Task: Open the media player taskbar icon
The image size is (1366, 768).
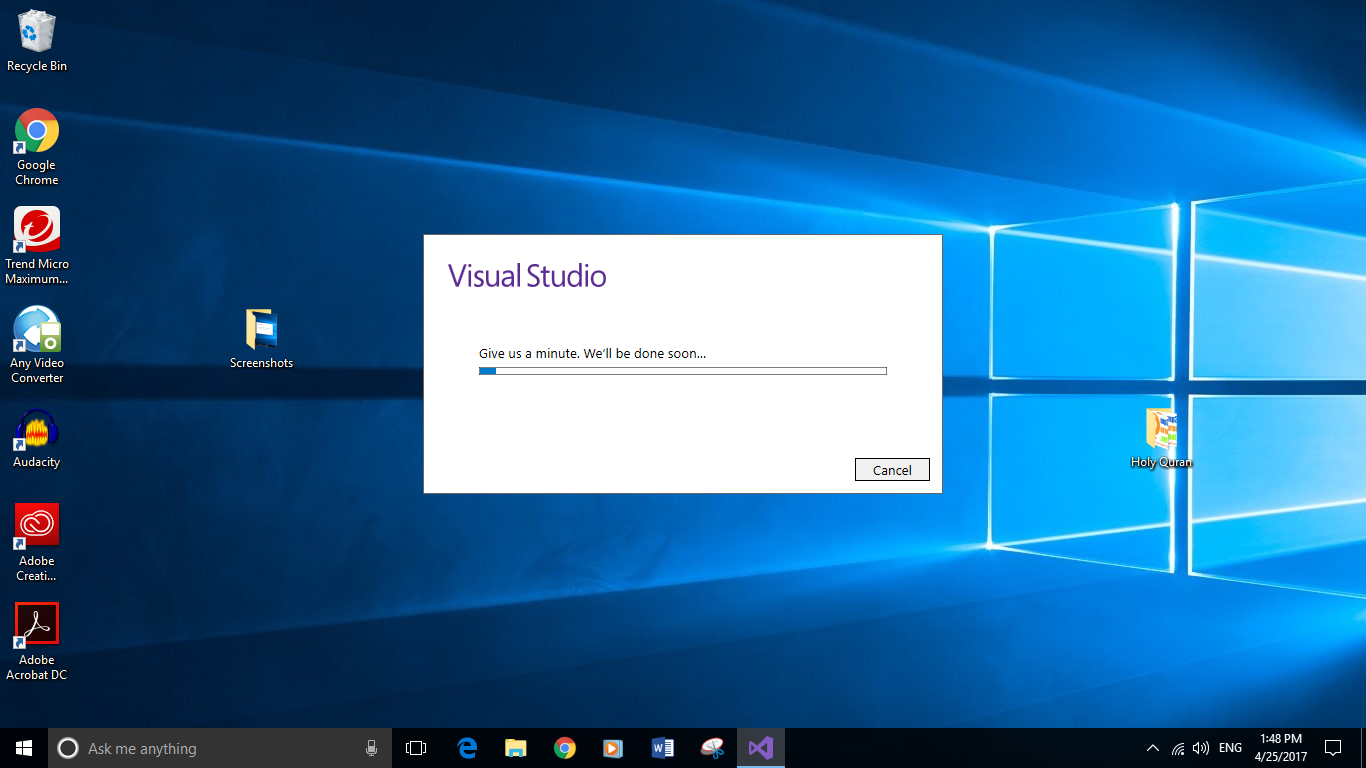Action: [613, 748]
